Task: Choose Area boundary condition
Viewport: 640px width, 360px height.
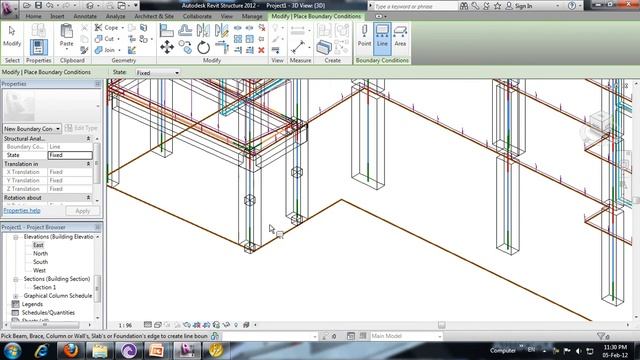Action: pos(400,35)
